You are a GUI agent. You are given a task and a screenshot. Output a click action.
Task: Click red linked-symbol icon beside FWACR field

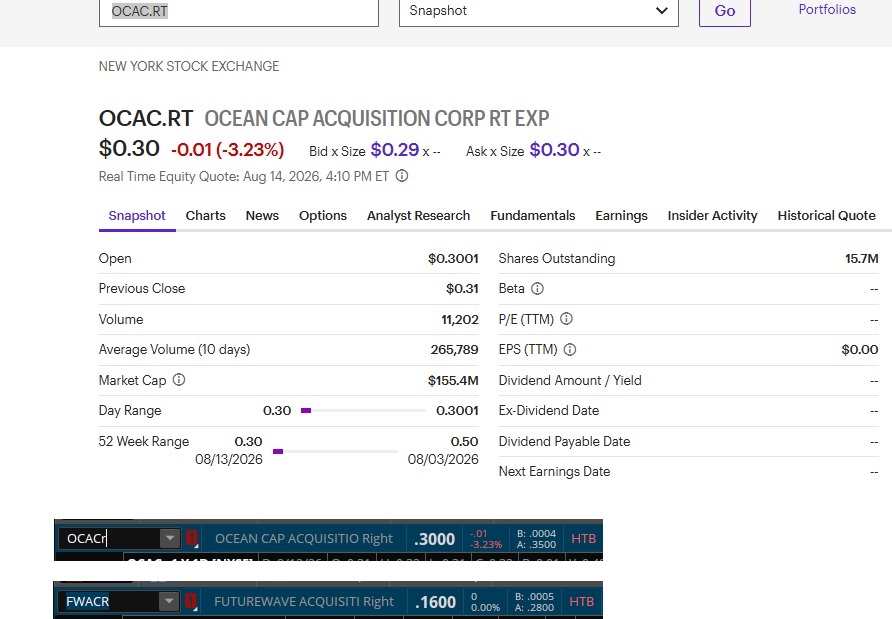(x=191, y=601)
